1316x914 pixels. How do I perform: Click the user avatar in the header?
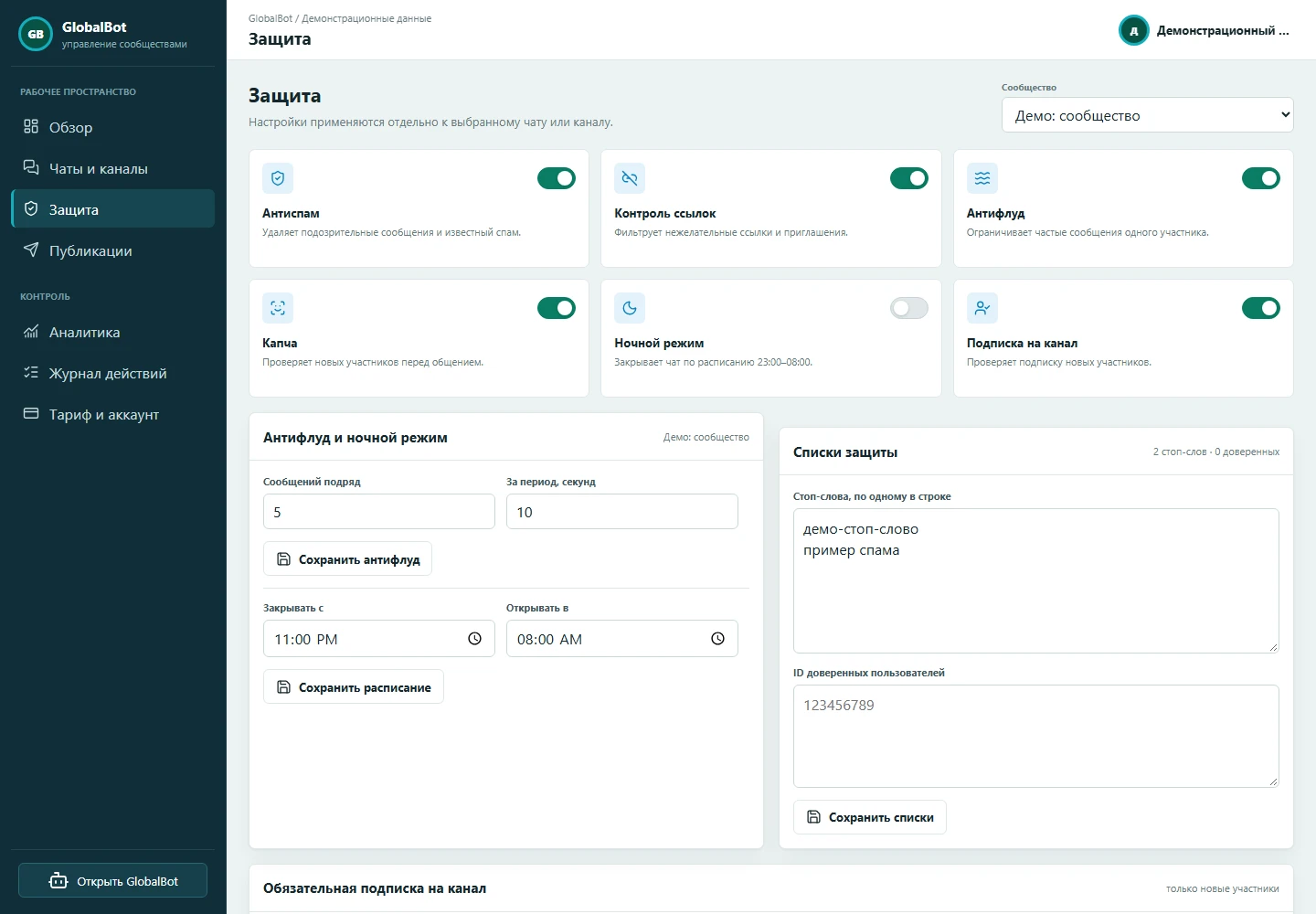point(1134,30)
